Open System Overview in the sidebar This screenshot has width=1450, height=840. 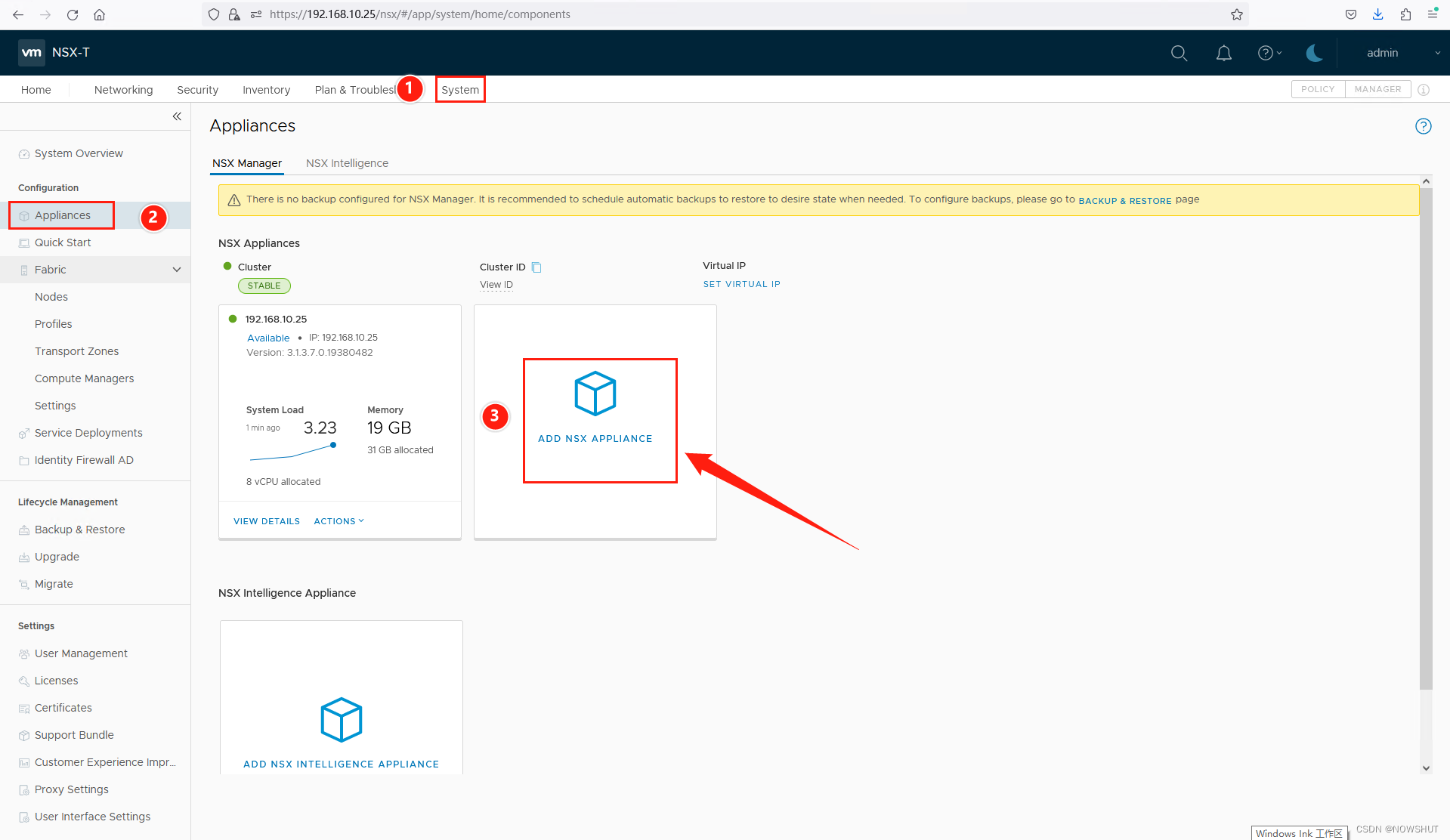click(79, 153)
